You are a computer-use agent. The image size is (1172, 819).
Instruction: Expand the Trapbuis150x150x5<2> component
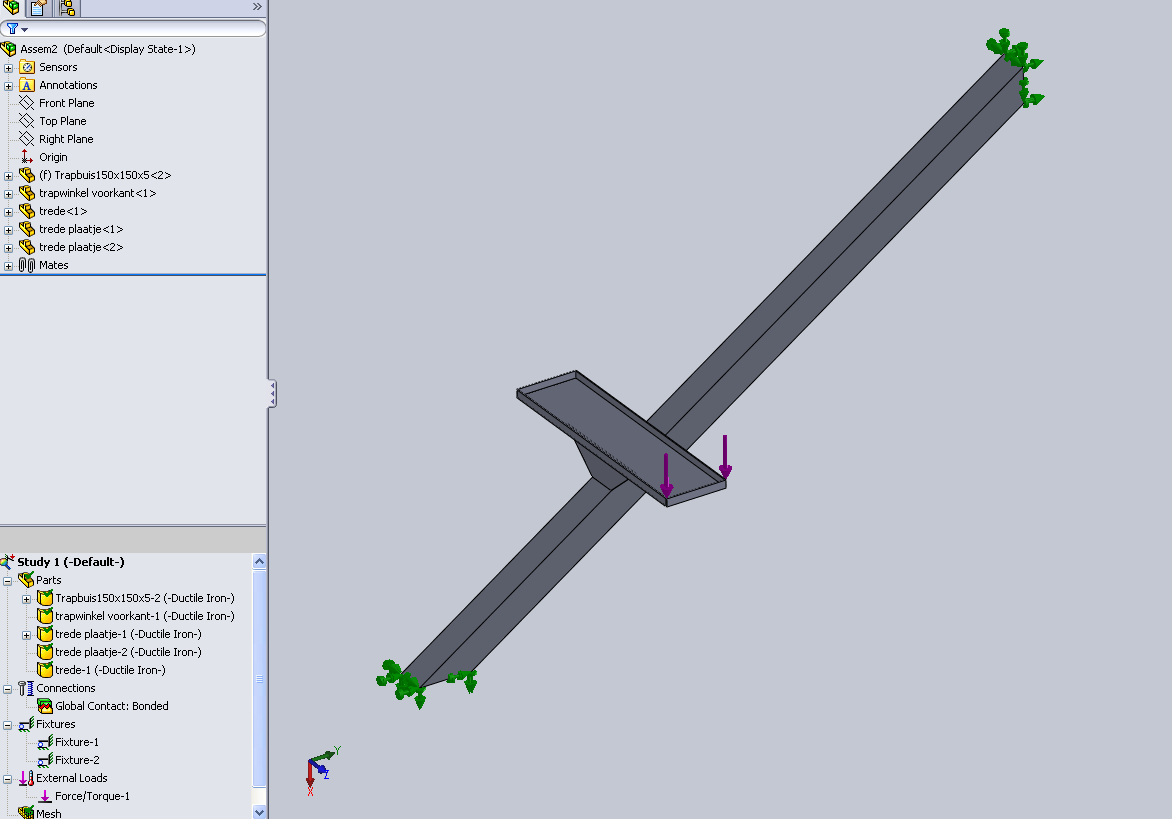click(9, 176)
